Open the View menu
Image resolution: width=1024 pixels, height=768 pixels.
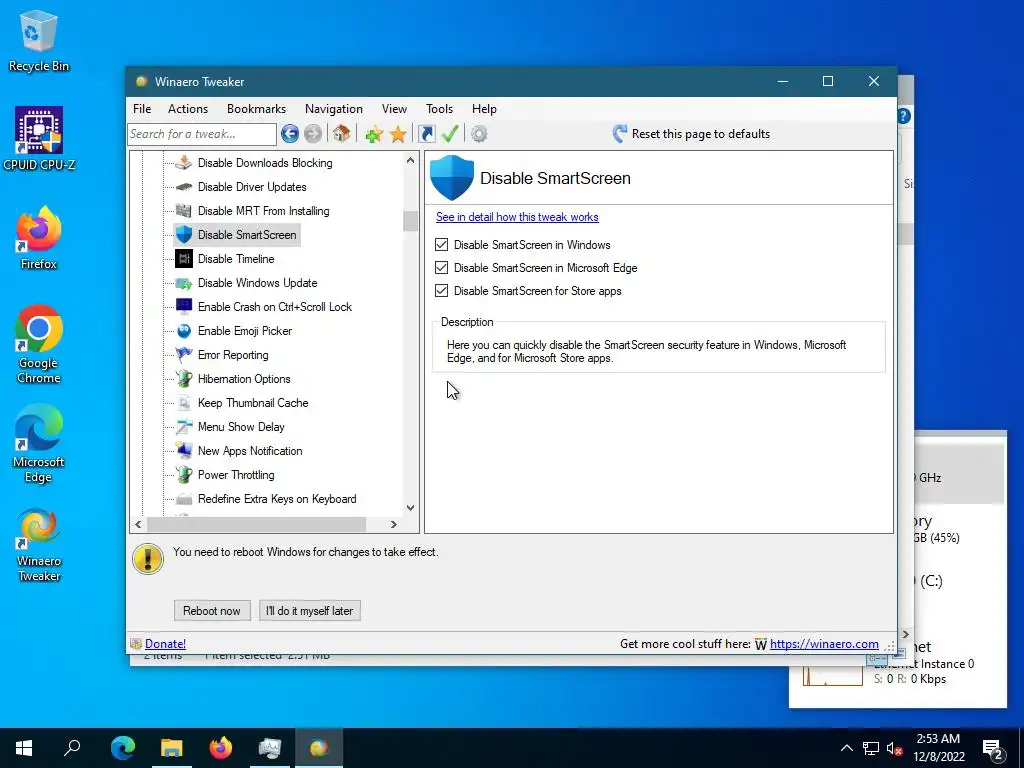394,109
